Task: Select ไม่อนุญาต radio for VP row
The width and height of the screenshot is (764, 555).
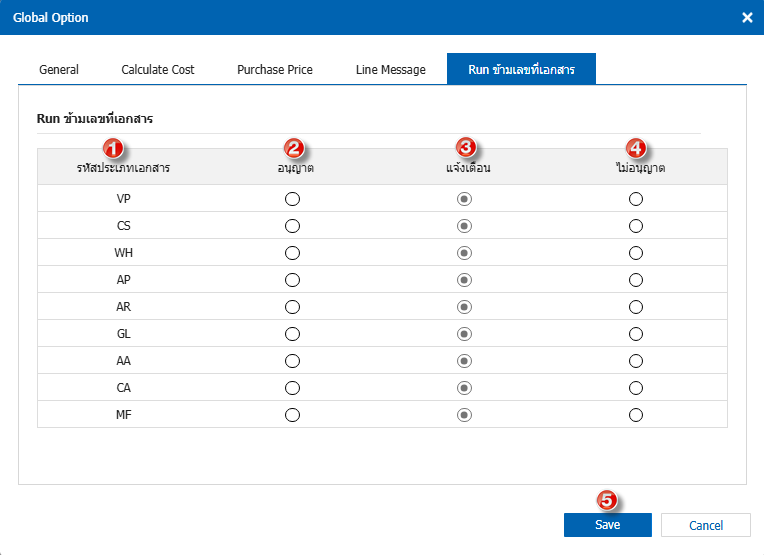Action: [x=636, y=199]
